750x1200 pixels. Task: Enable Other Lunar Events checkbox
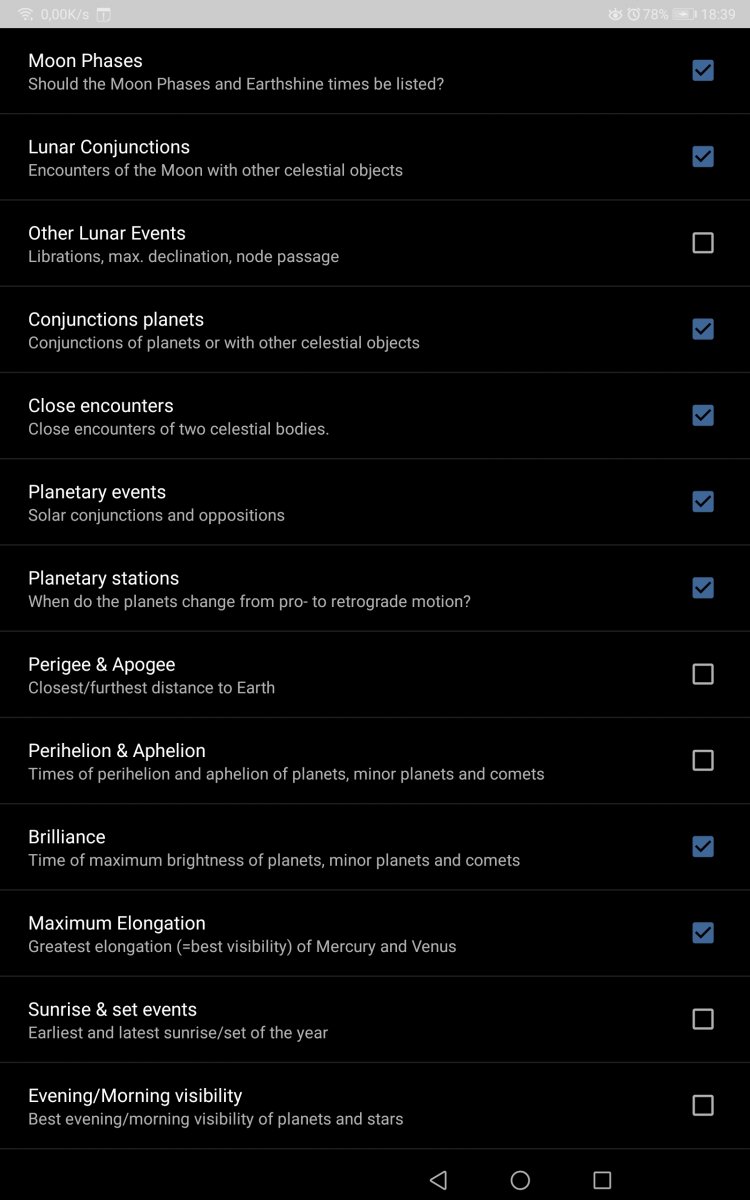pyautogui.click(x=703, y=243)
